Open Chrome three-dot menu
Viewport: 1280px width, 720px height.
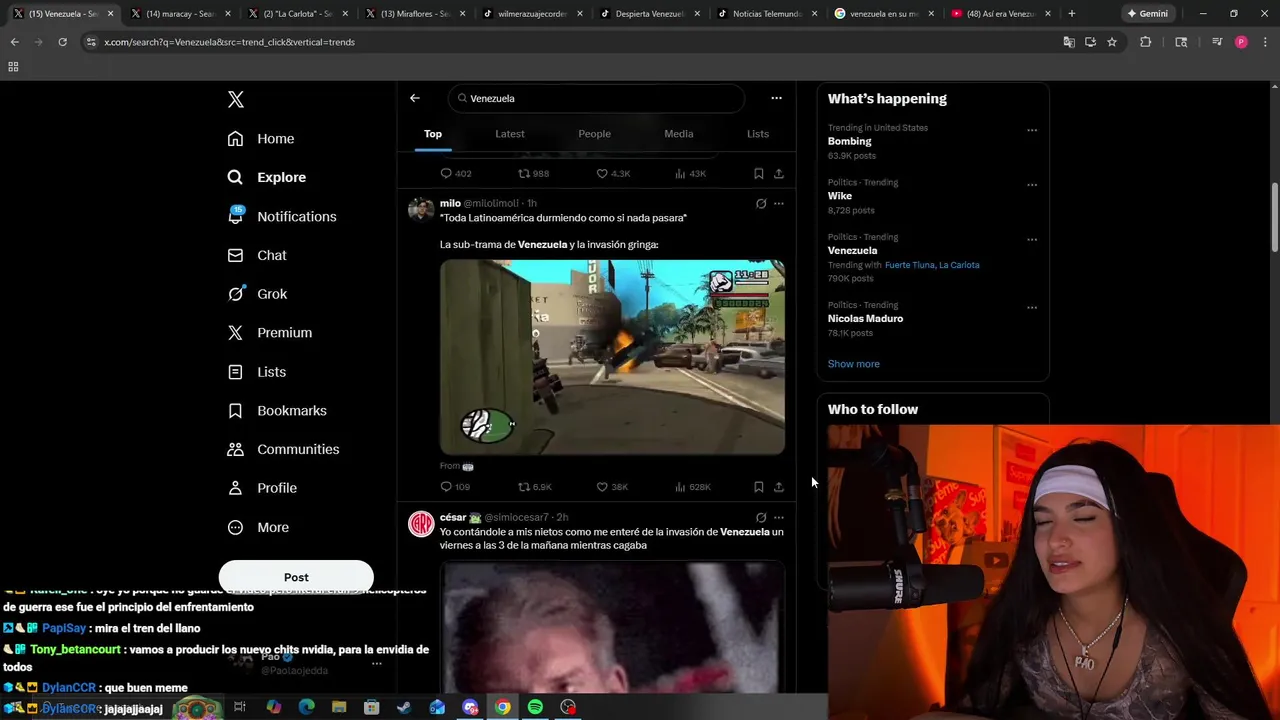click(1263, 42)
